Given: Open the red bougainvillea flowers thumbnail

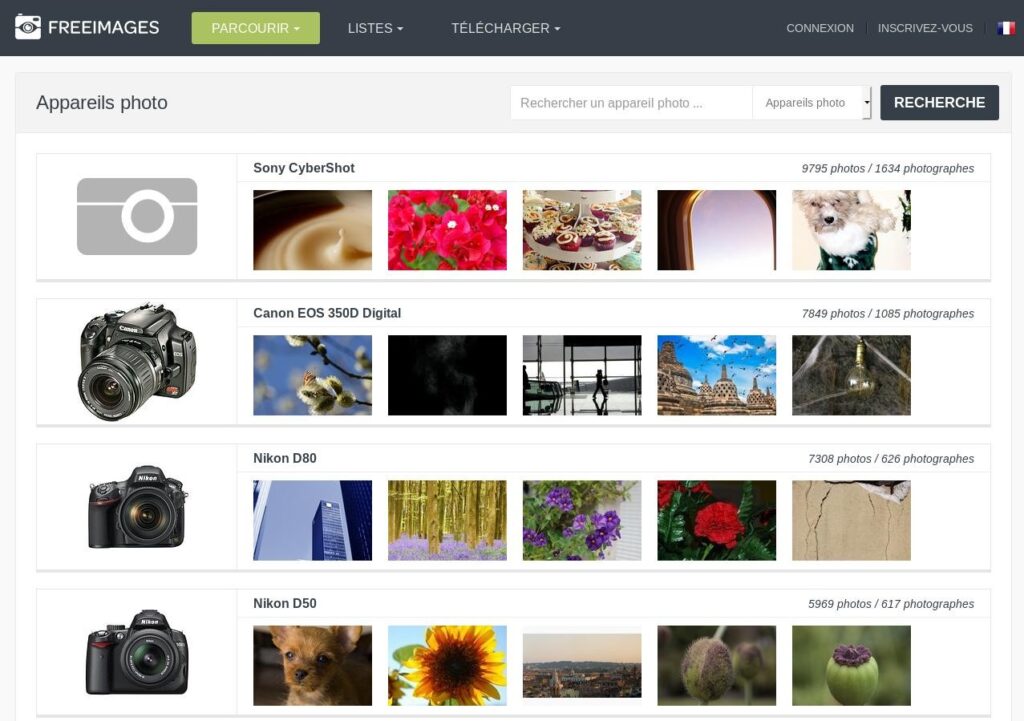Looking at the screenshot, I should 447,230.
